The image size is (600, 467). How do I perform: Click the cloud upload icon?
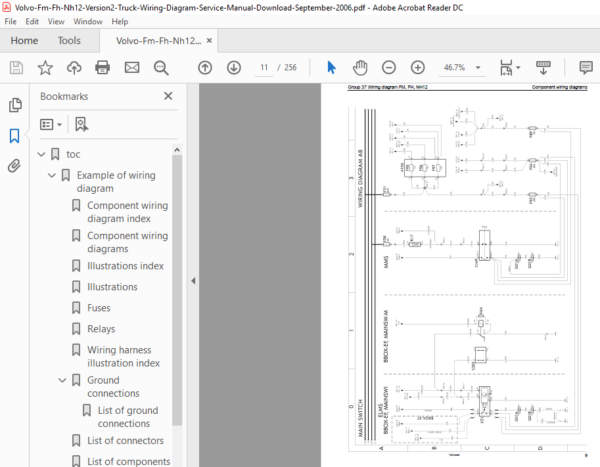click(74, 68)
